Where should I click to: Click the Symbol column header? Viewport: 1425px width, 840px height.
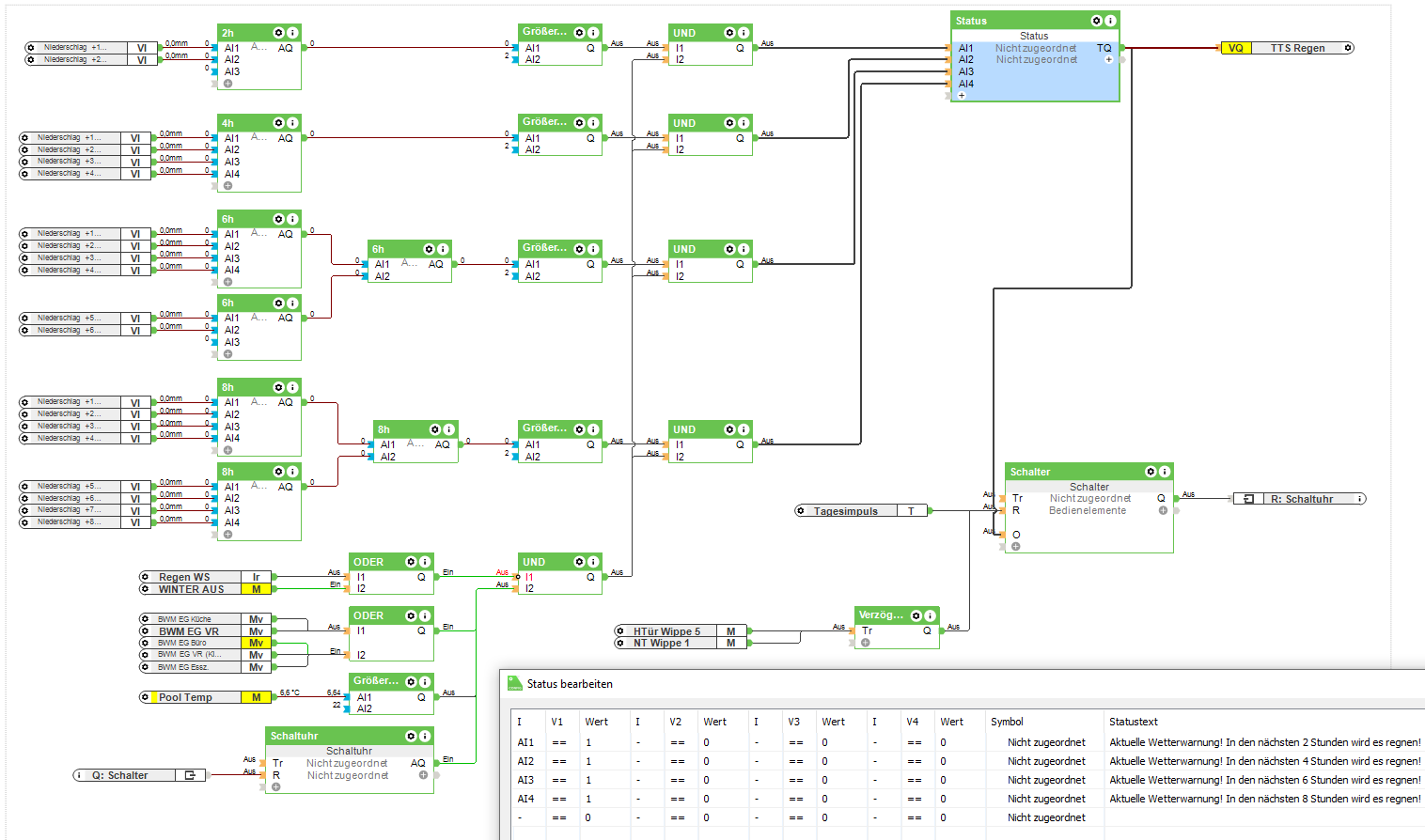click(x=1007, y=722)
